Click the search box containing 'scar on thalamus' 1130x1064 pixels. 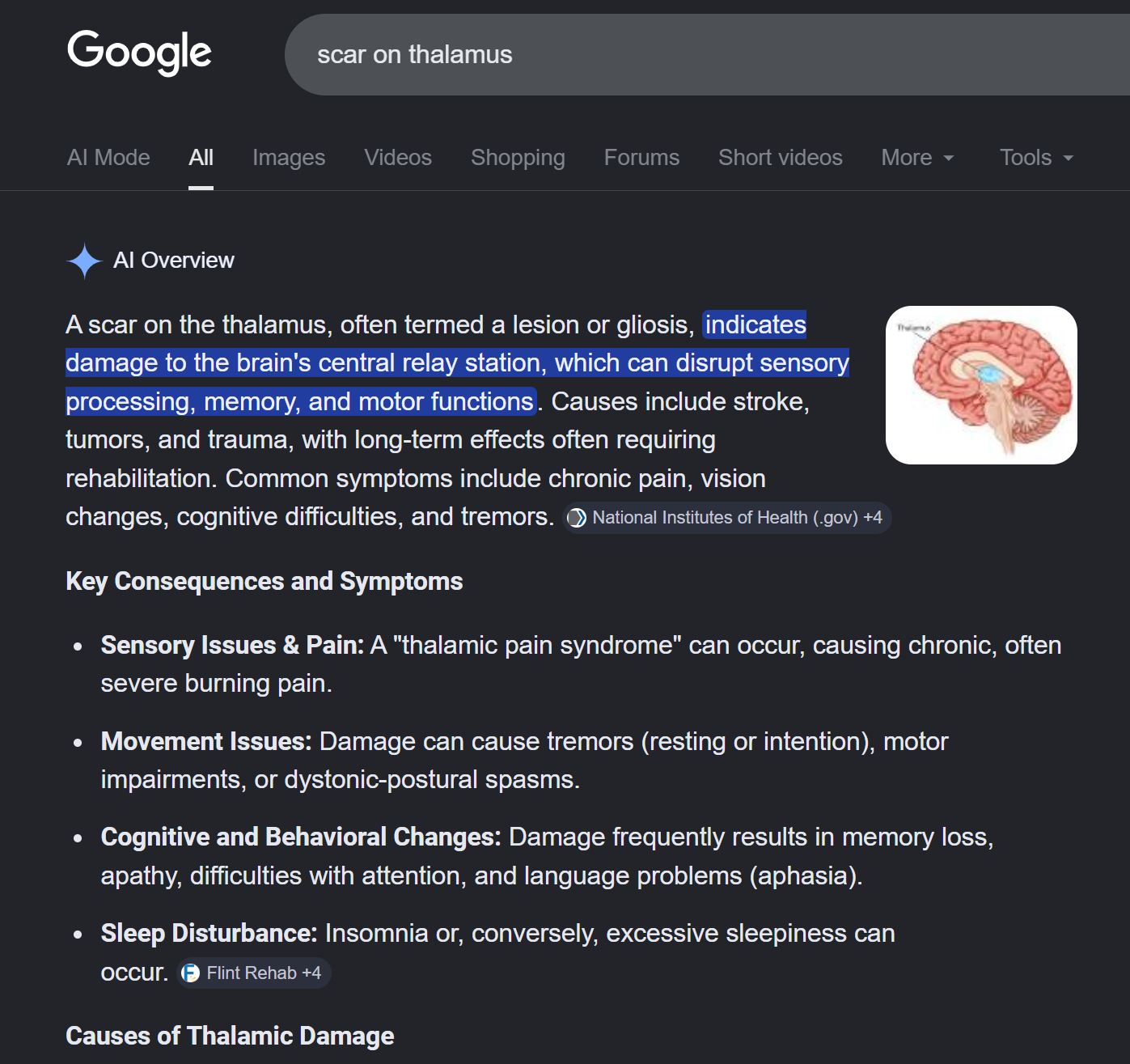point(707,54)
